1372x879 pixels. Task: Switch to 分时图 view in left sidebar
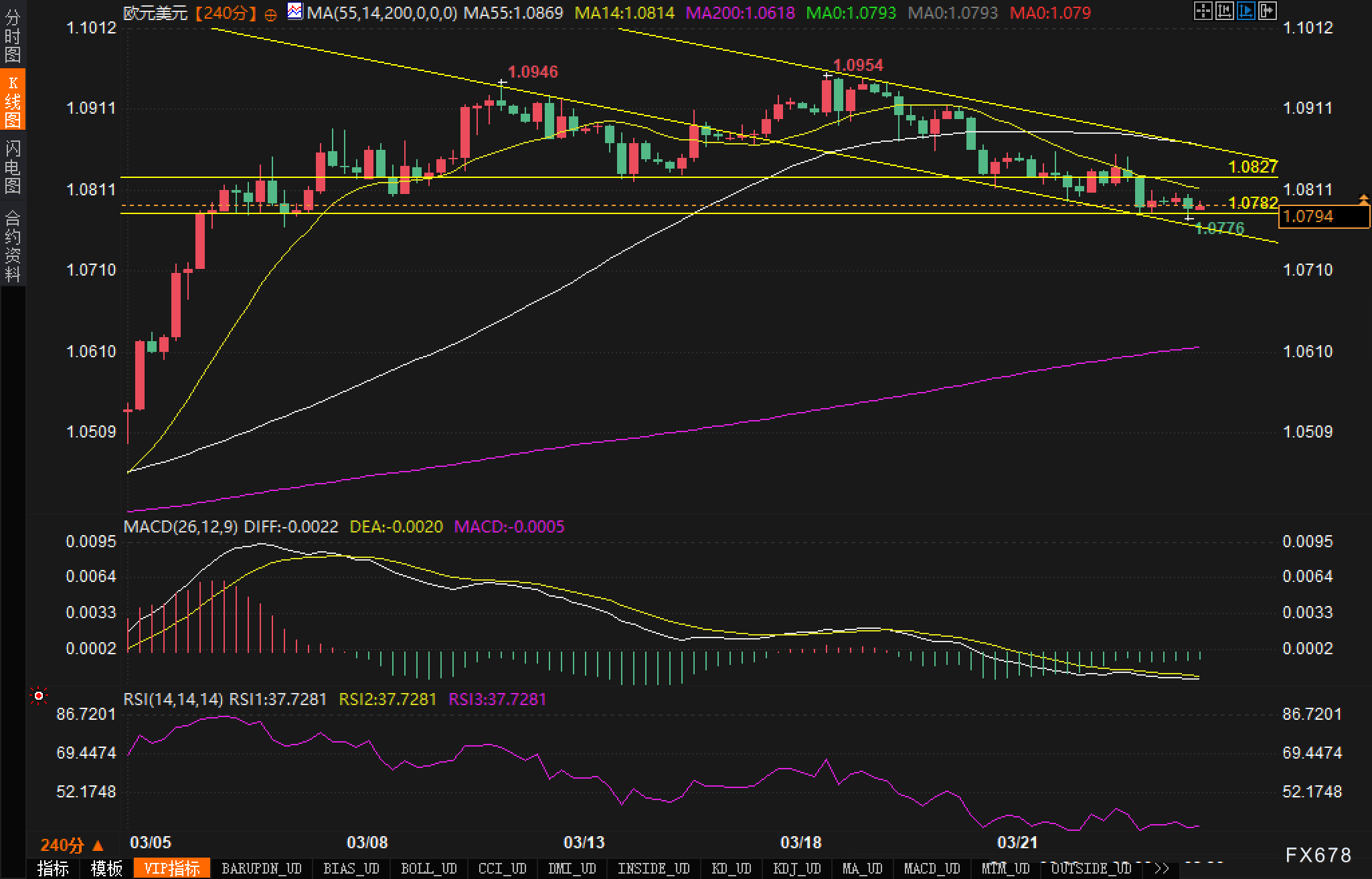tap(12, 35)
